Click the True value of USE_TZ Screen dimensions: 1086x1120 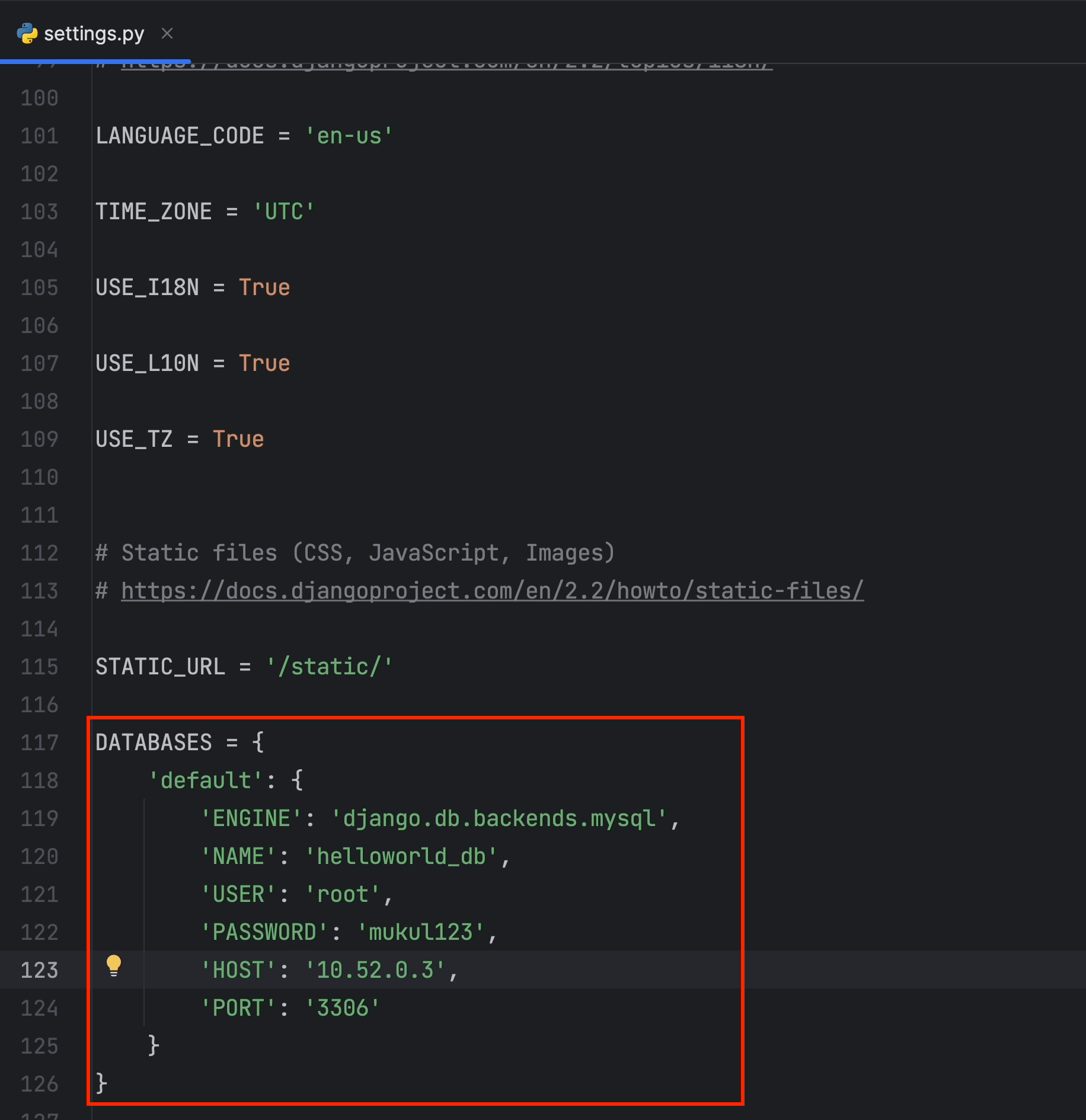[x=238, y=440]
